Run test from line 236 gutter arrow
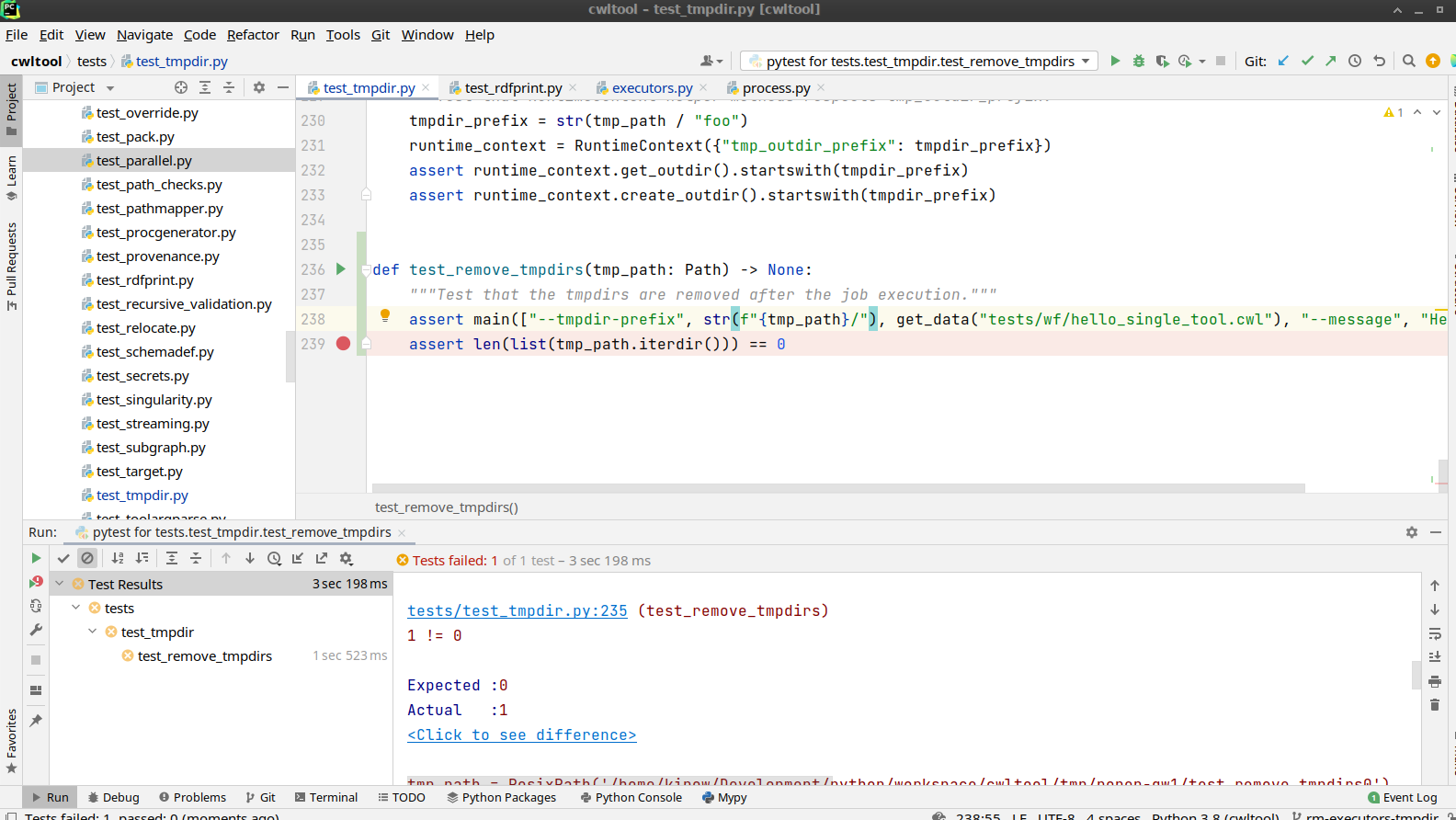The image size is (1456, 820). [341, 268]
